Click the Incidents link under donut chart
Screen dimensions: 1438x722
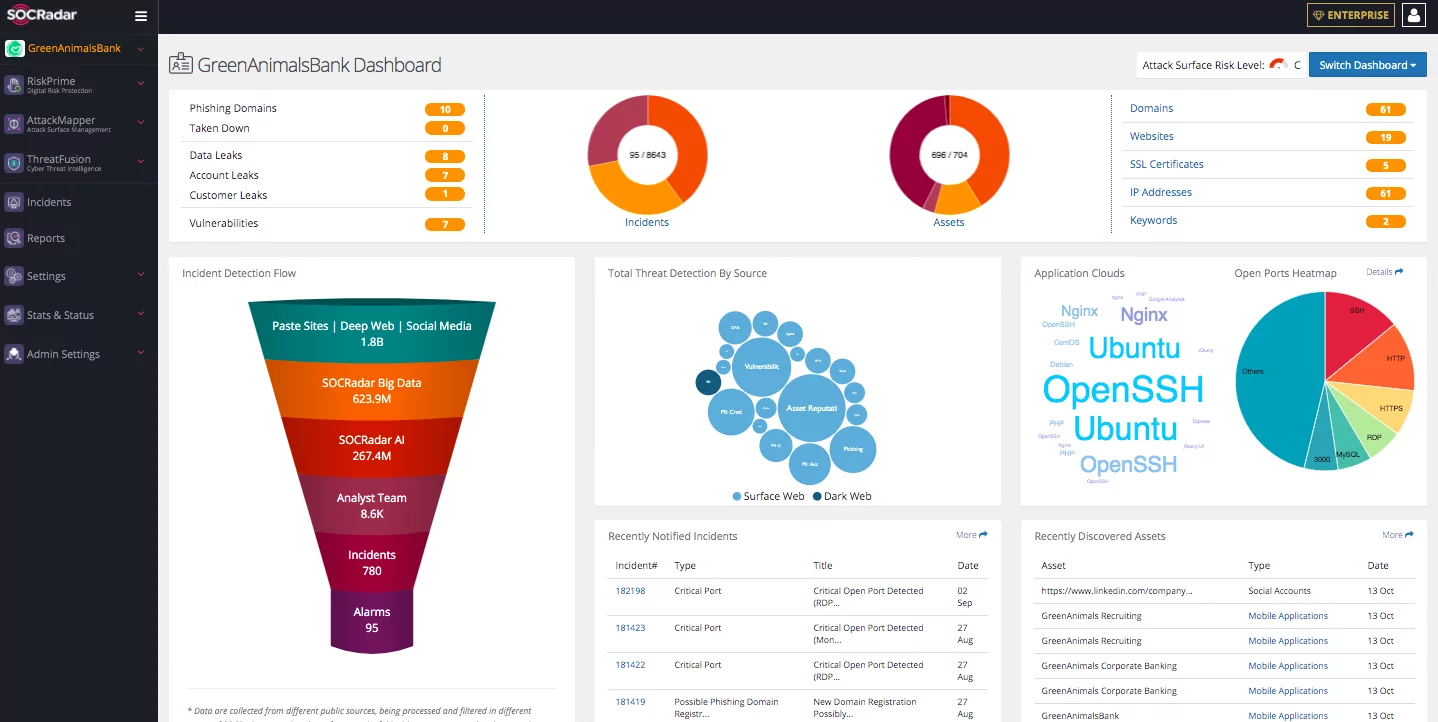tap(647, 222)
